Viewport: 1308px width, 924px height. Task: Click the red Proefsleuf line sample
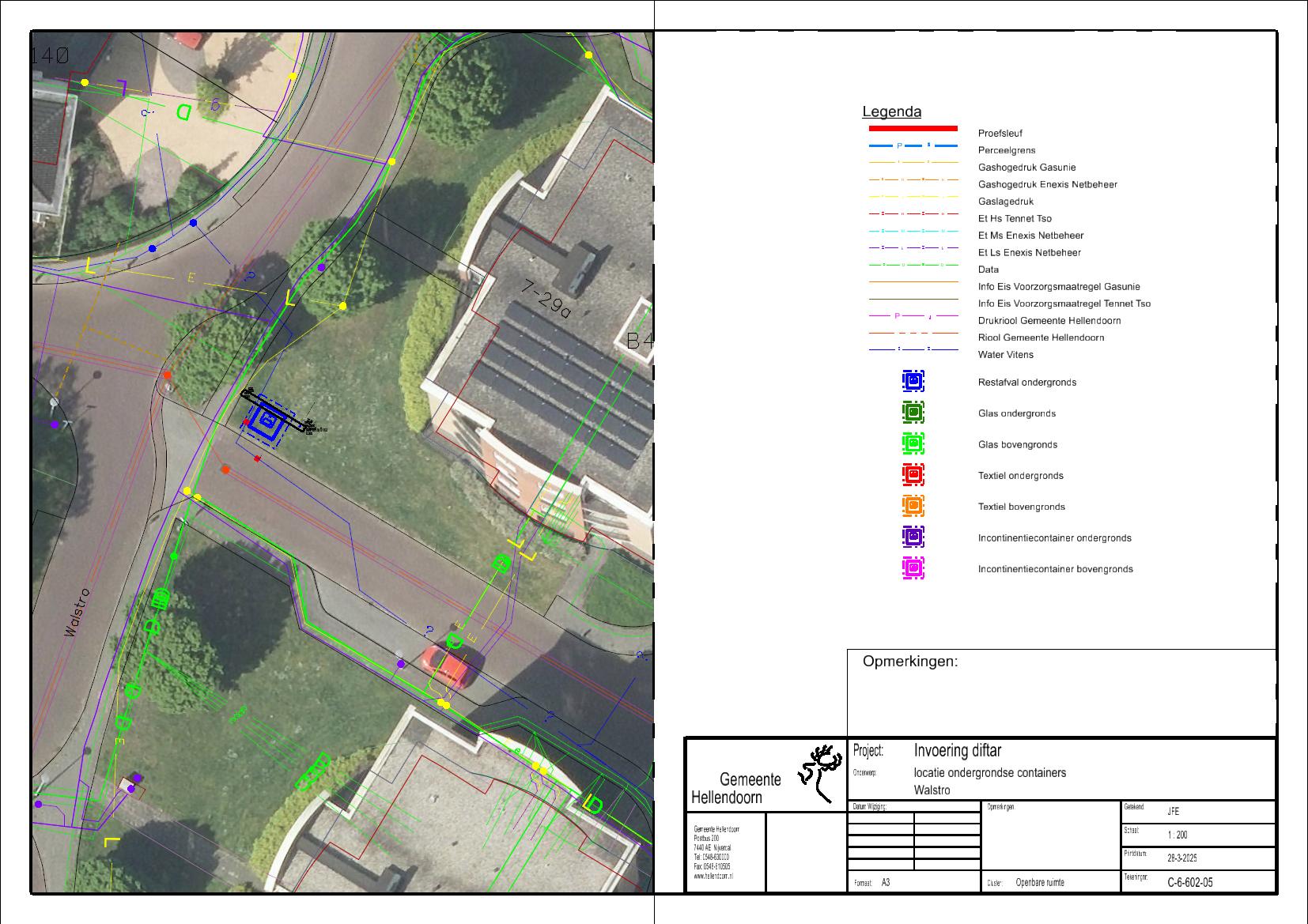[x=913, y=128]
